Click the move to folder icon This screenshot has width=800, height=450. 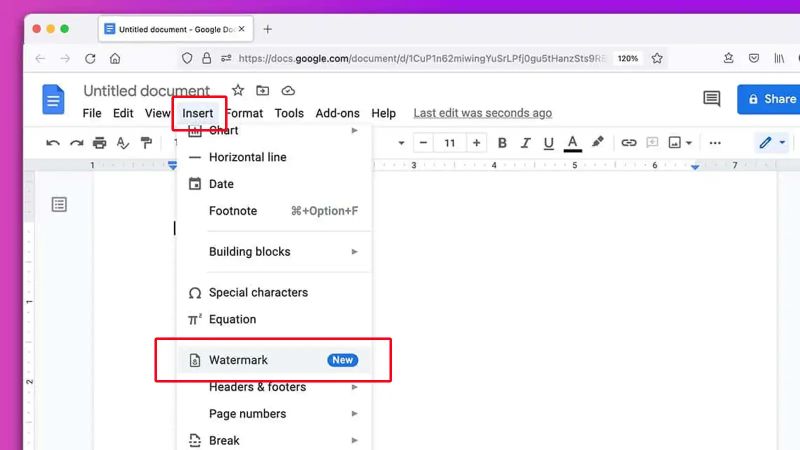(262, 91)
